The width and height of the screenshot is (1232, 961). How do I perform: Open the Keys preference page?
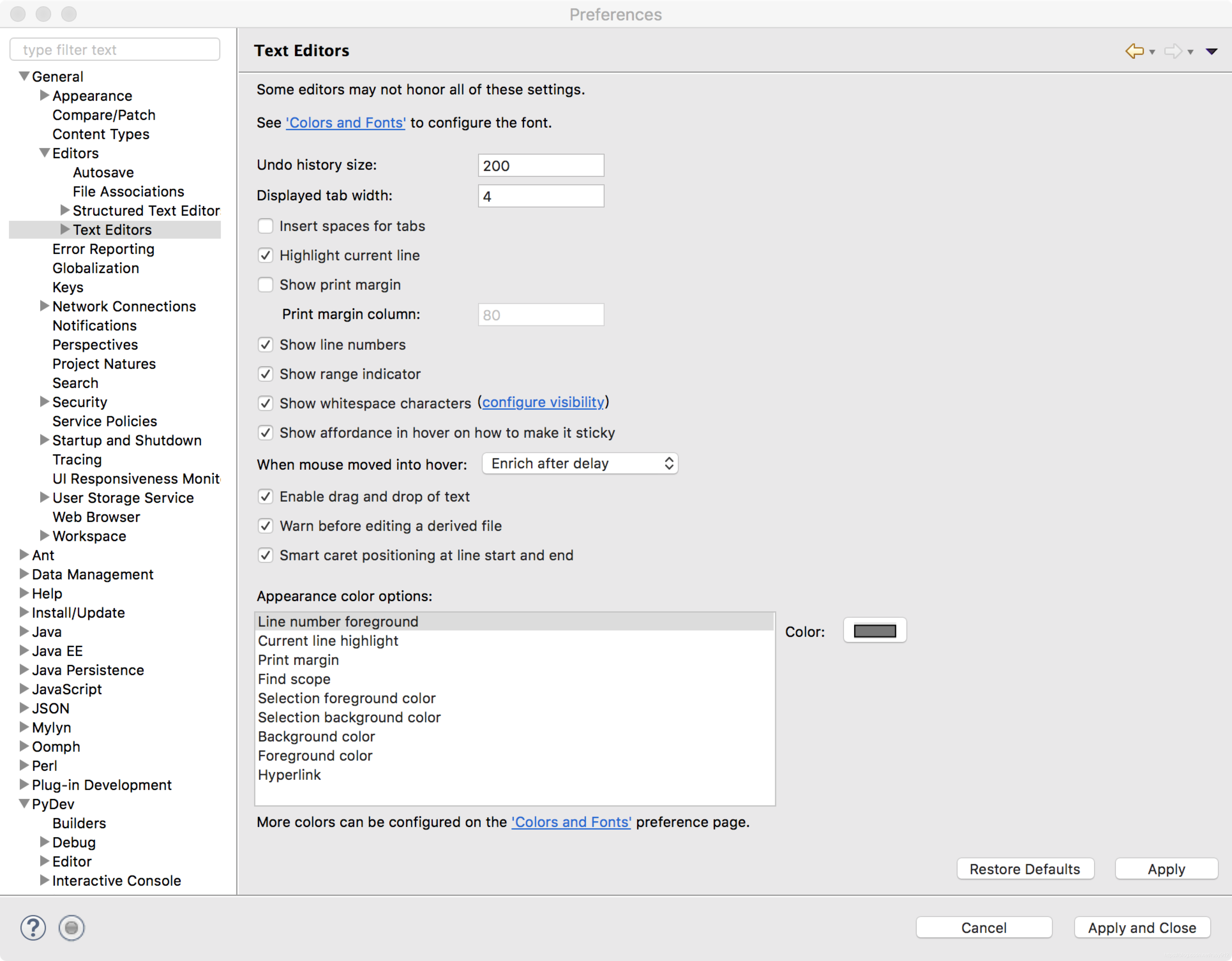pos(68,287)
